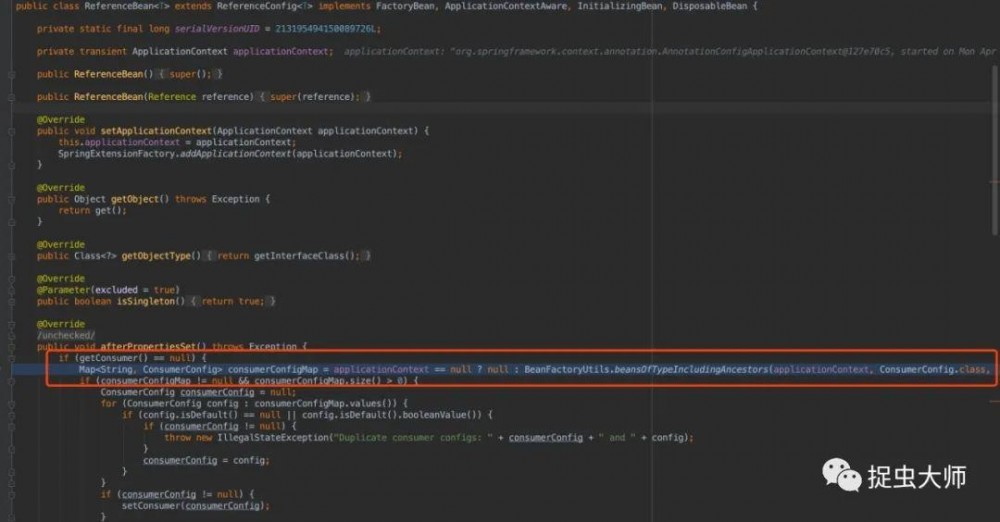
Task: Click ConsumerConfig.class argument
Action: [932, 369]
